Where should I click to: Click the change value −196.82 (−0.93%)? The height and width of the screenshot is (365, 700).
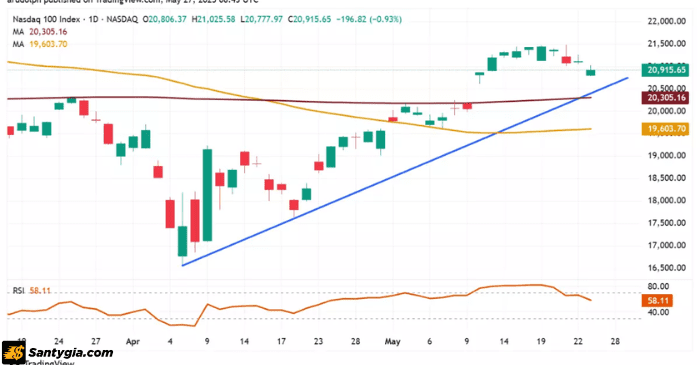click(369, 19)
